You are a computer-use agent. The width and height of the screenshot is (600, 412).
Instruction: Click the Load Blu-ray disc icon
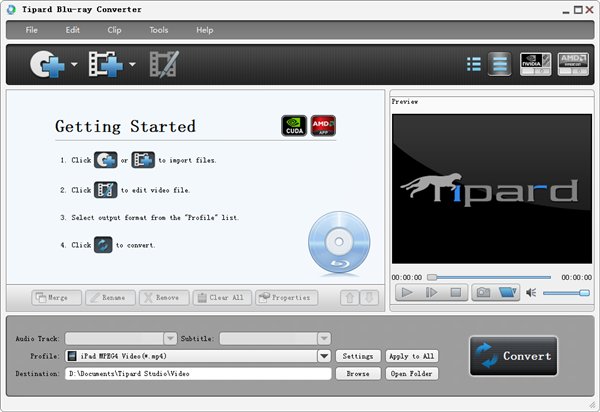pyautogui.click(x=47, y=64)
